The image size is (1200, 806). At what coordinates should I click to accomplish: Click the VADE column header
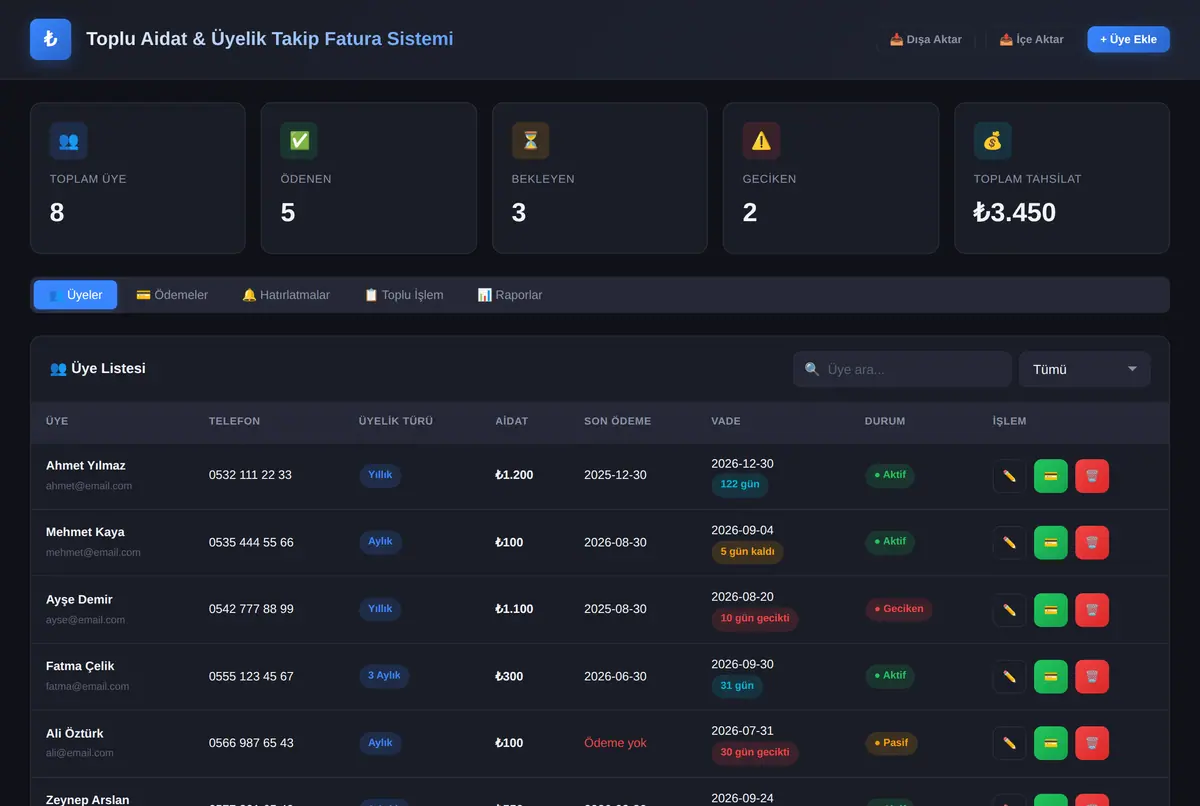pyautogui.click(x=726, y=421)
